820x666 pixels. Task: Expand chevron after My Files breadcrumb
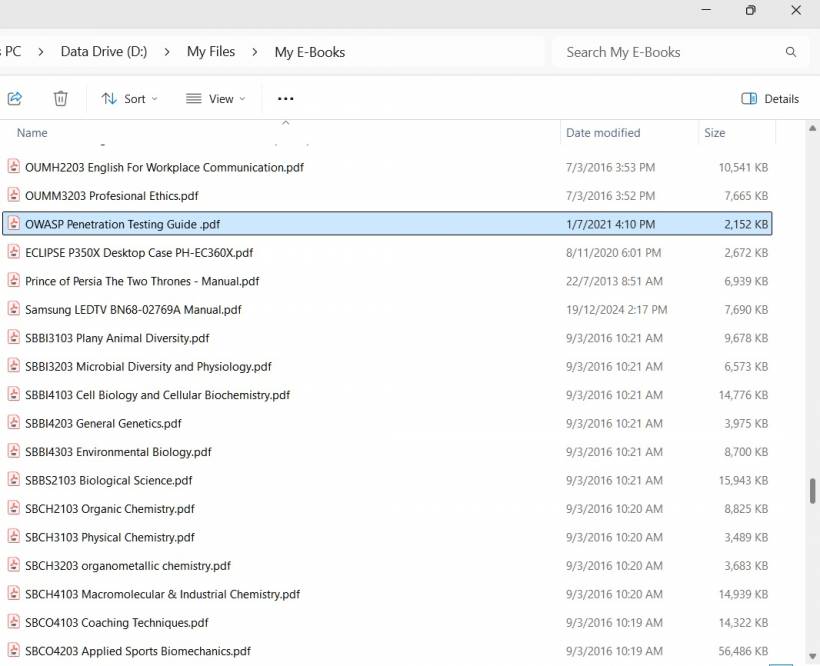(x=255, y=52)
